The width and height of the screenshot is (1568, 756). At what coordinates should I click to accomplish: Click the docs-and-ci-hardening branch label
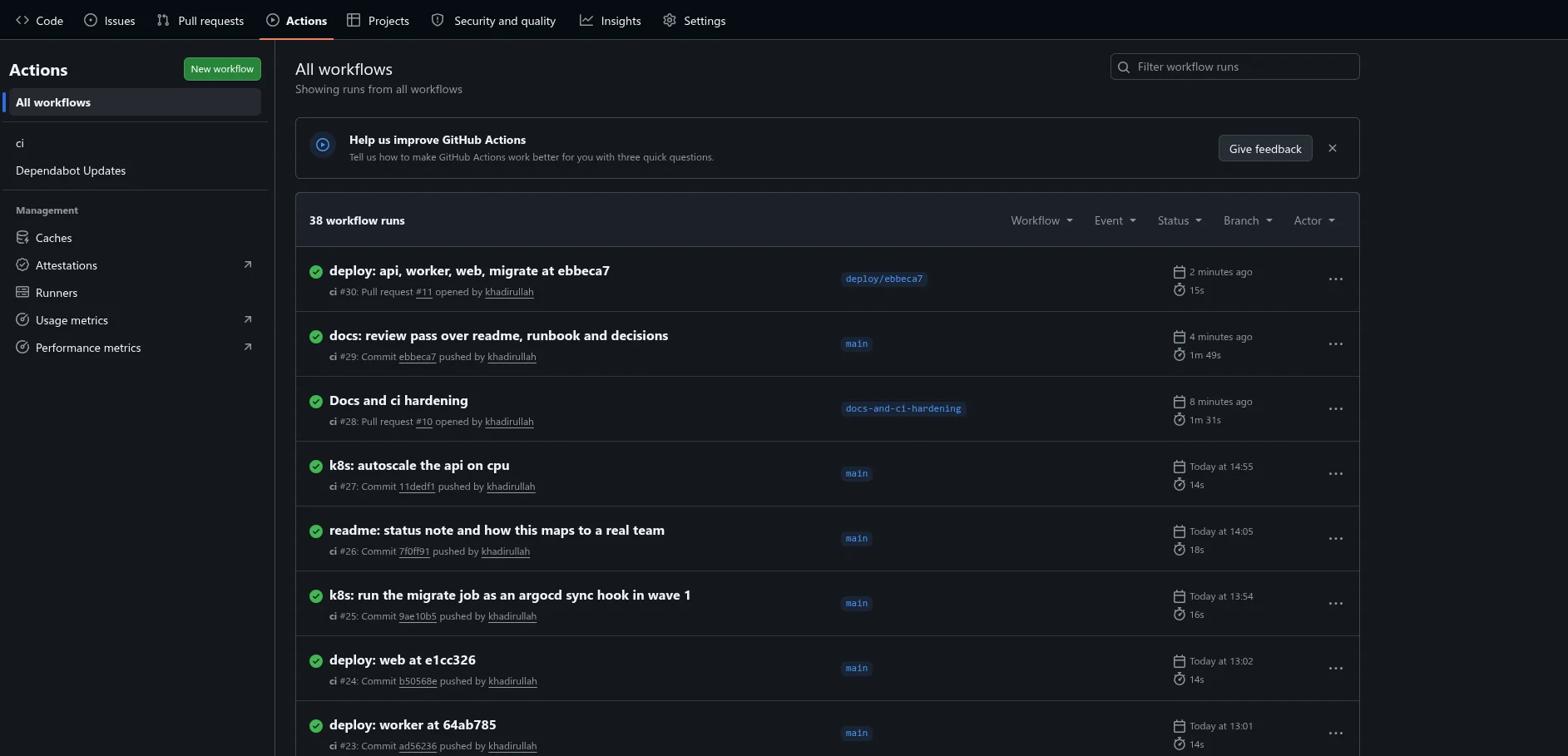click(x=903, y=409)
